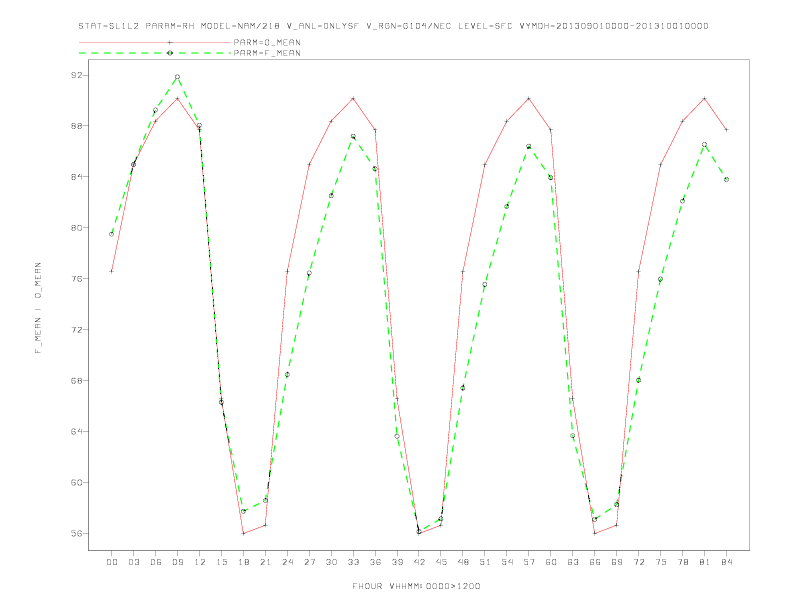Click the y-axis tick value 72
This screenshot has width=792, height=612.
pos(76,330)
